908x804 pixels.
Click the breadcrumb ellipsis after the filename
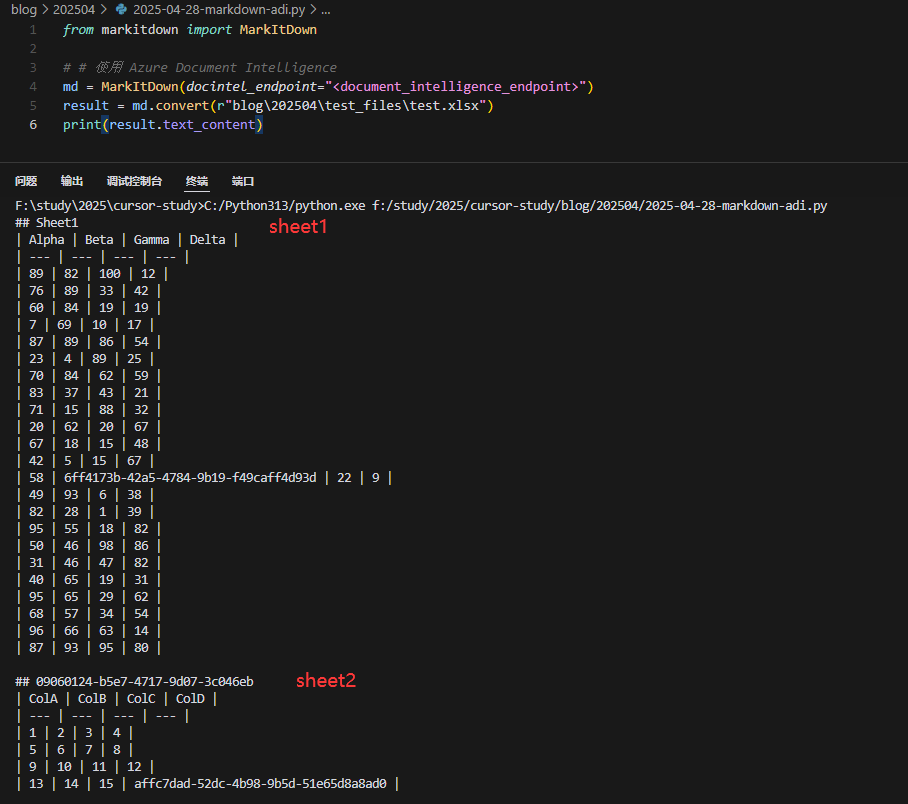(x=325, y=9)
